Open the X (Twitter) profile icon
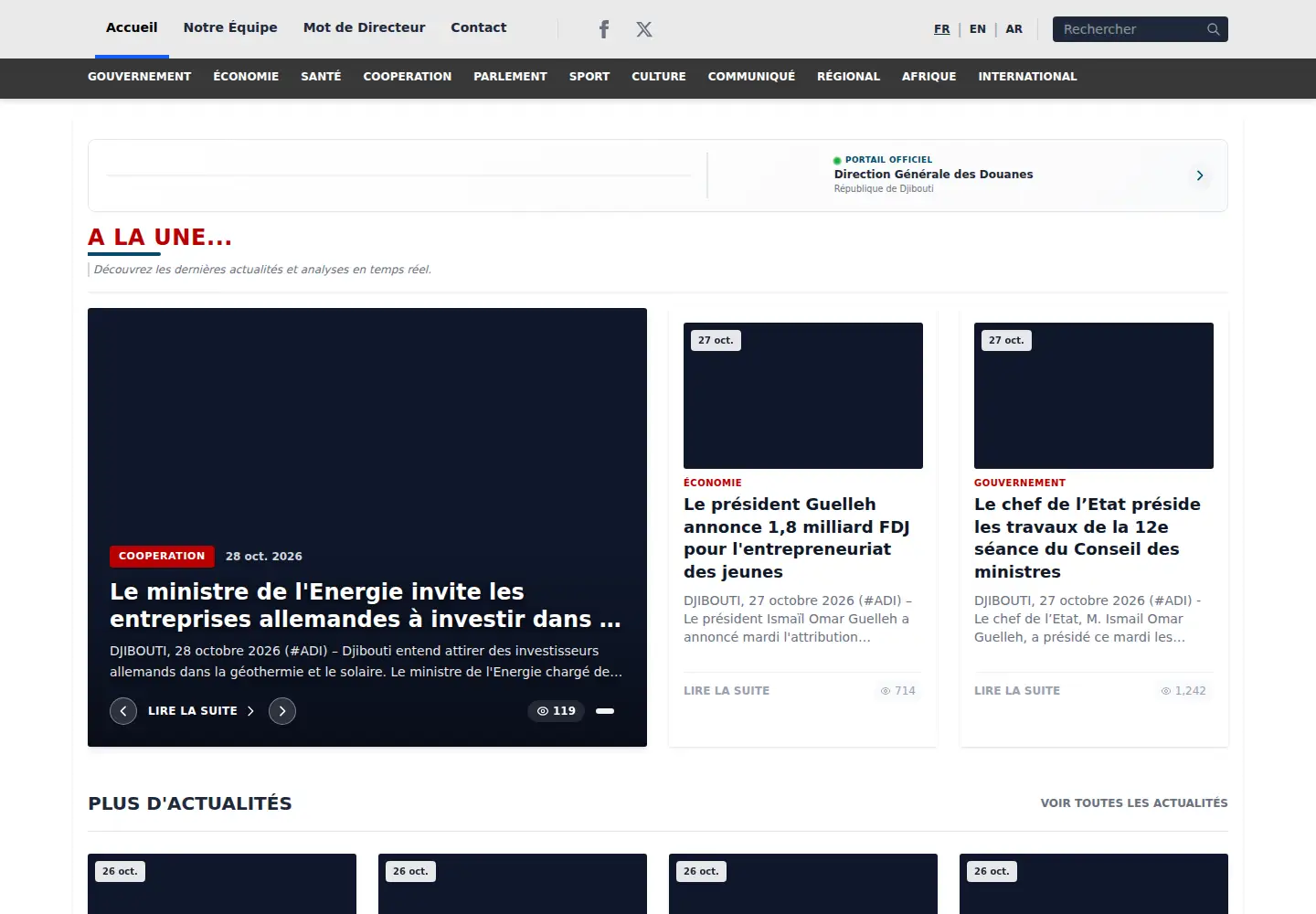Screen dimensions: 1316x914 click(644, 29)
